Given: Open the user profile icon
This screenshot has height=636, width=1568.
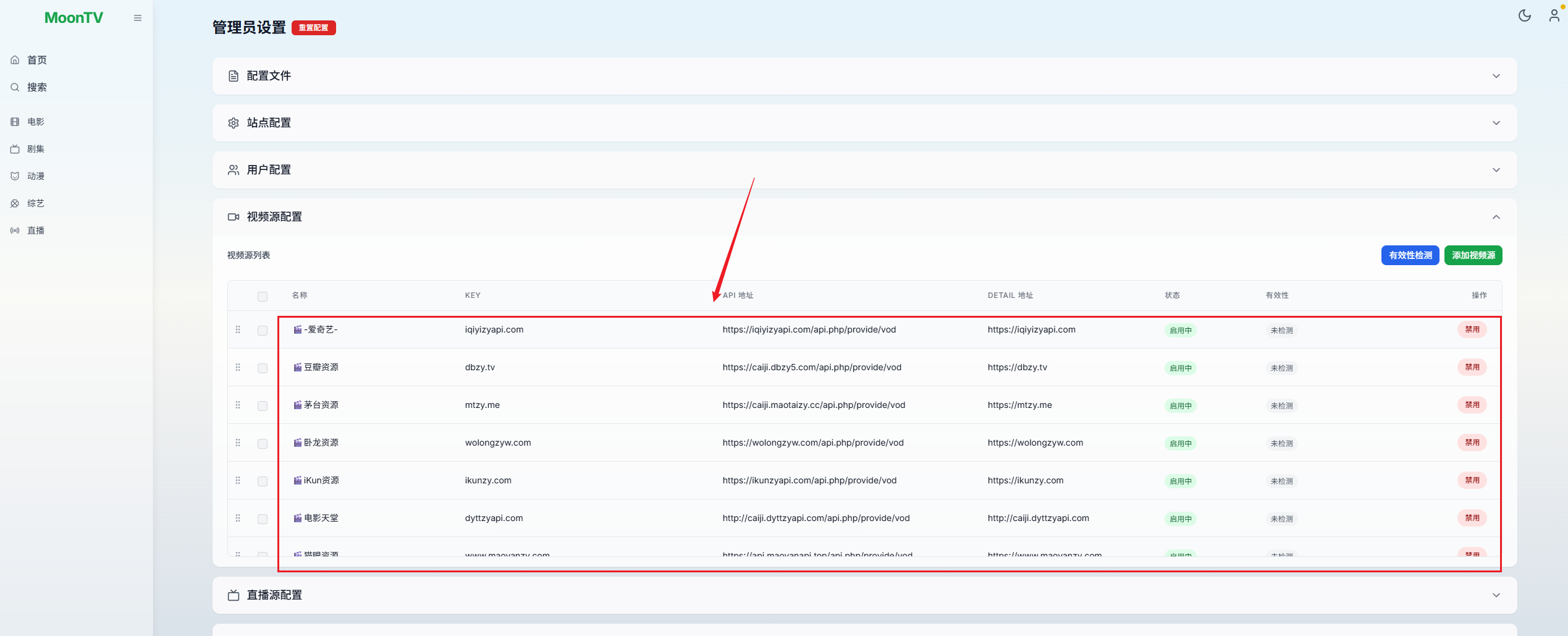Looking at the screenshot, I should [x=1554, y=16].
